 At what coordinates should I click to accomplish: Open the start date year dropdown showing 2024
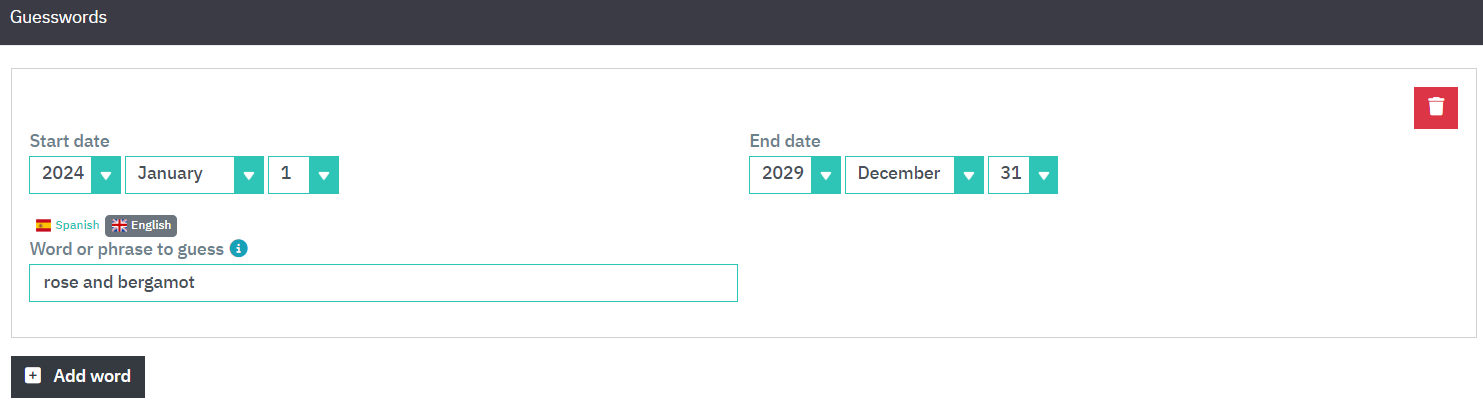point(64,174)
